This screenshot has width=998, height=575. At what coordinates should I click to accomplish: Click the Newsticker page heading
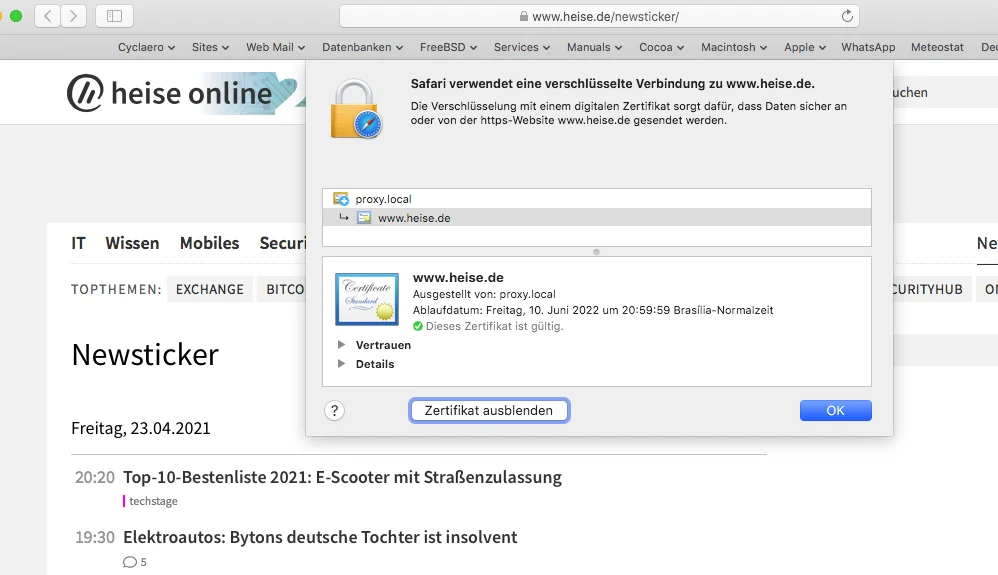[145, 355]
